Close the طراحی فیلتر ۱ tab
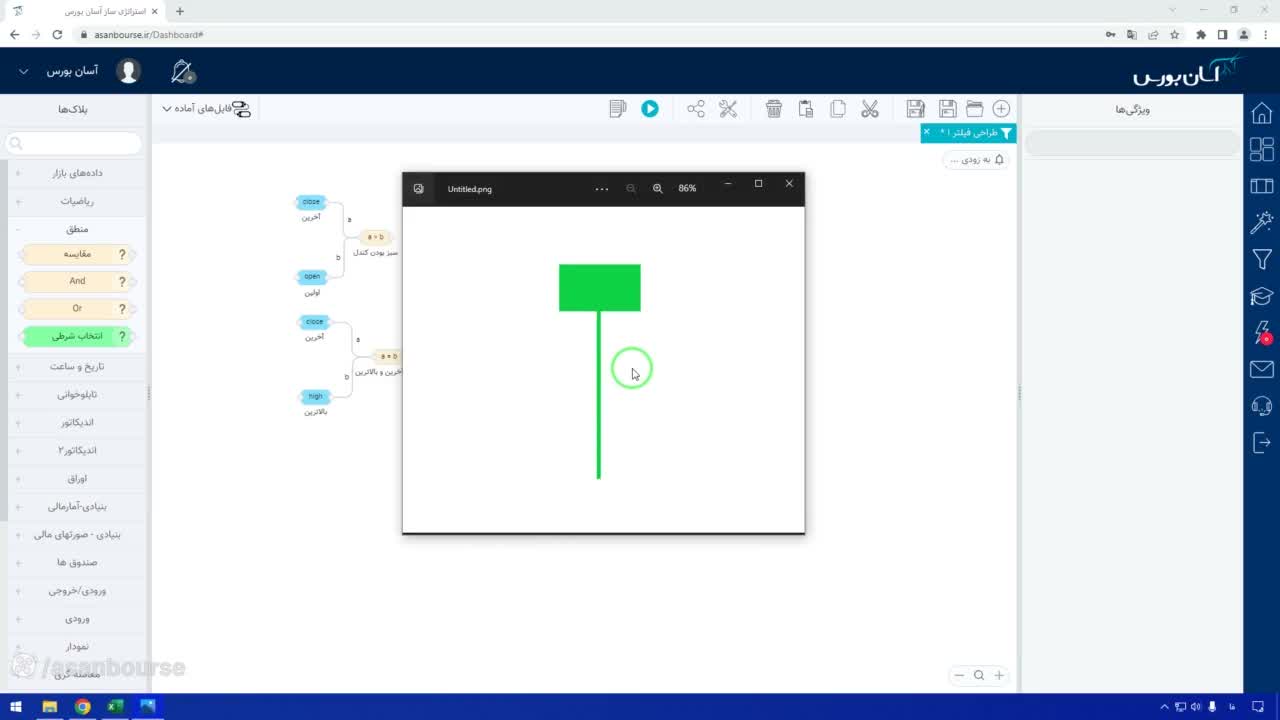 click(926, 132)
